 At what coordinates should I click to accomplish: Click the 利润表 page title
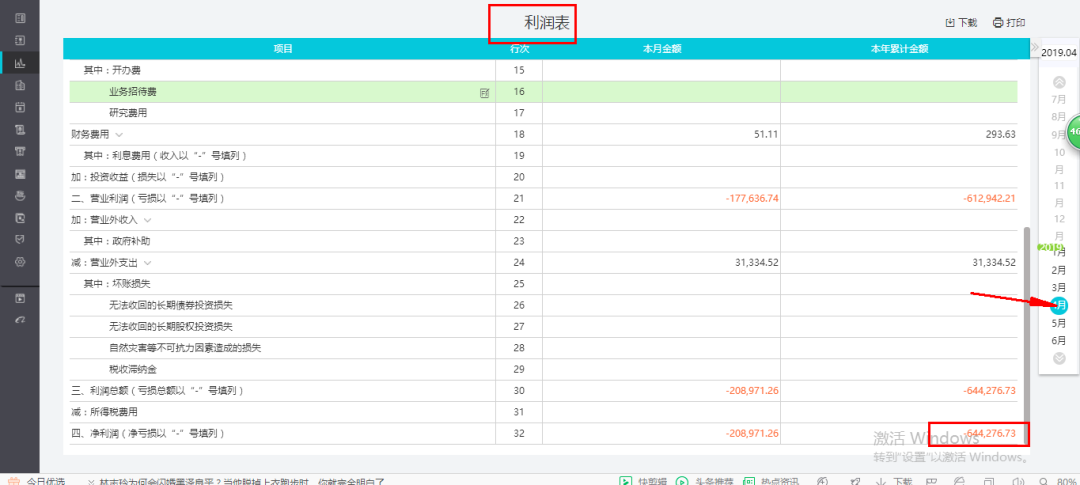point(547,23)
